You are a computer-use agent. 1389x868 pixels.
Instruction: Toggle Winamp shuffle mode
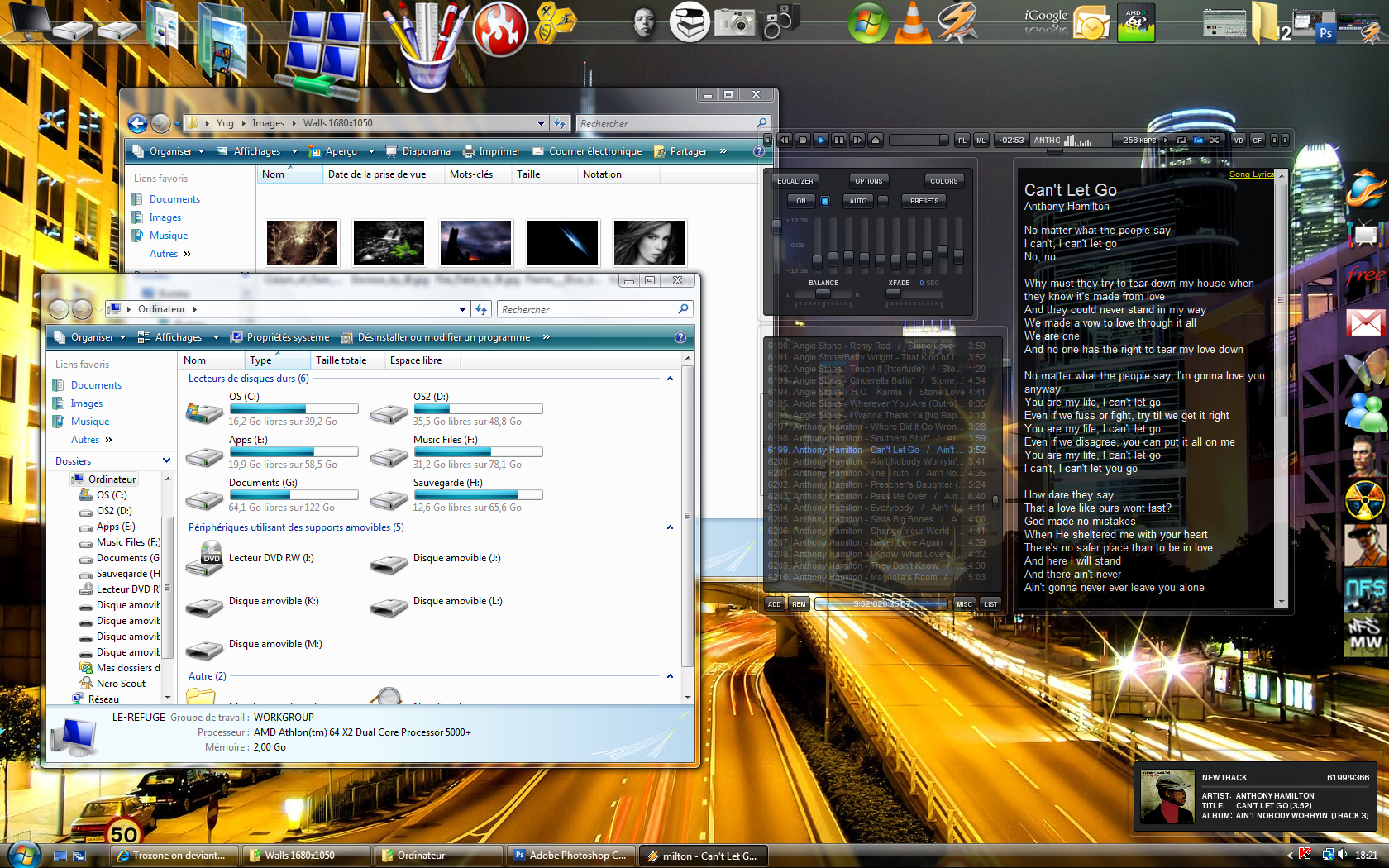pyautogui.click(x=1215, y=140)
